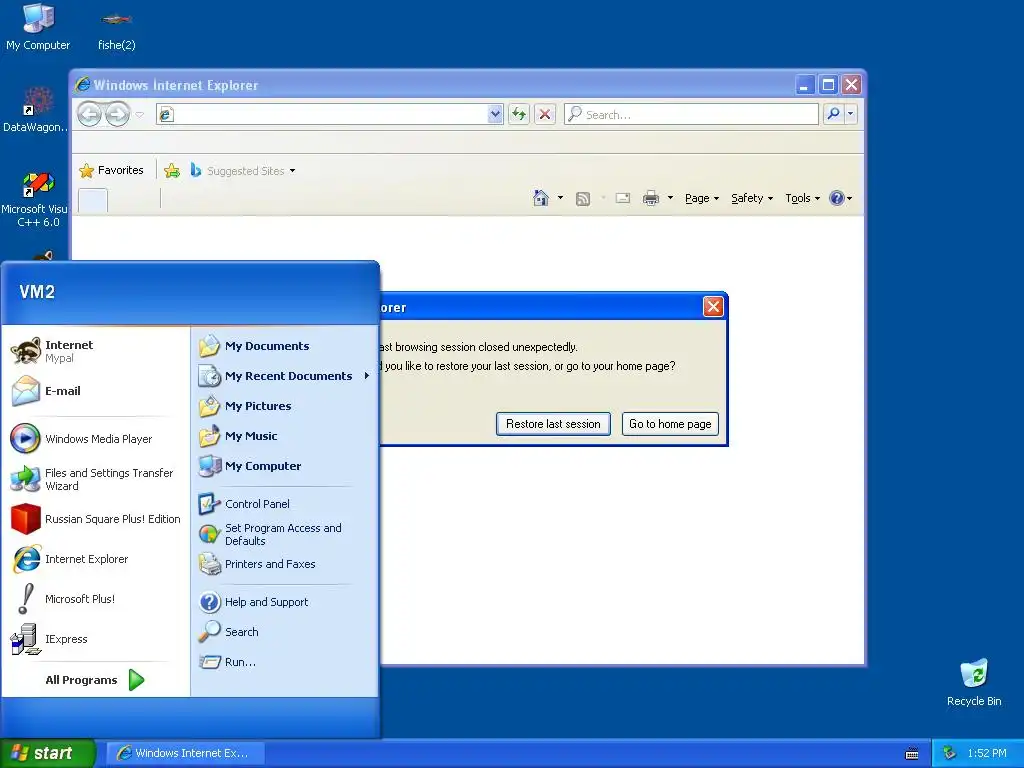This screenshot has width=1024, height=768.
Task: Click Go to home page button
Action: point(670,424)
